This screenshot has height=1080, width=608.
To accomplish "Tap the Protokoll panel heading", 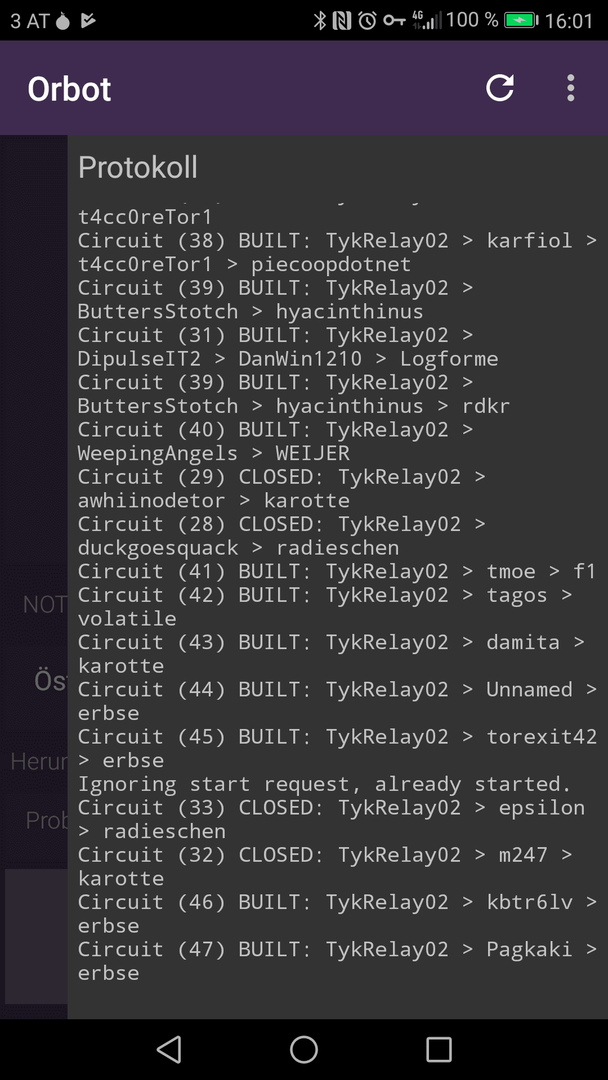I will 138,167.
